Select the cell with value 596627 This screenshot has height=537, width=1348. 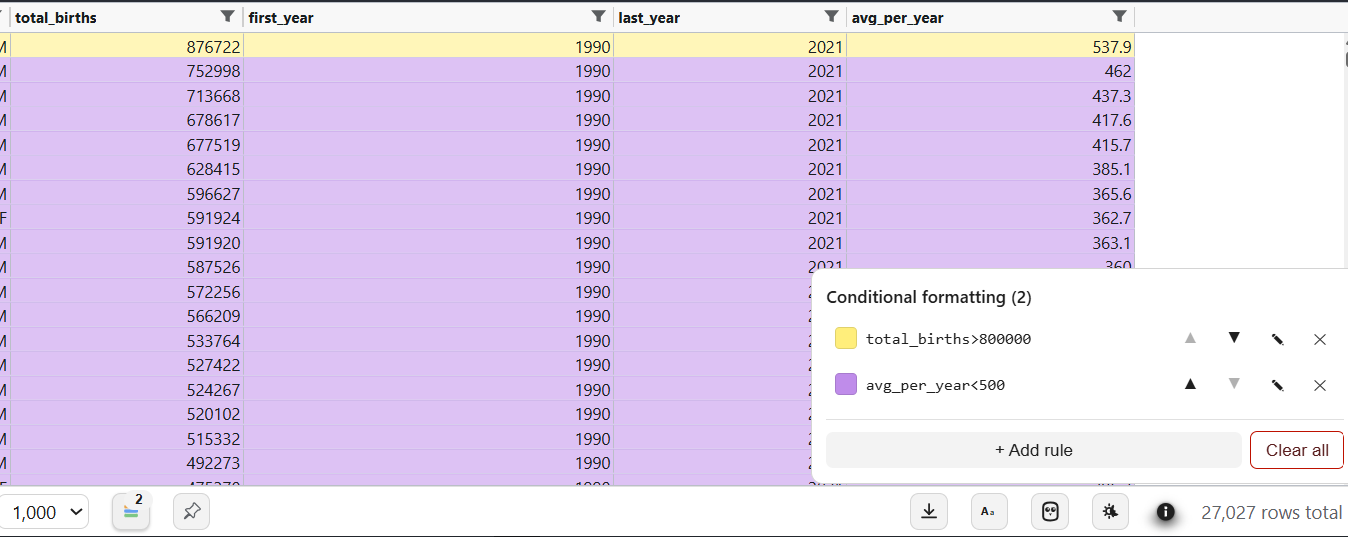pos(127,194)
